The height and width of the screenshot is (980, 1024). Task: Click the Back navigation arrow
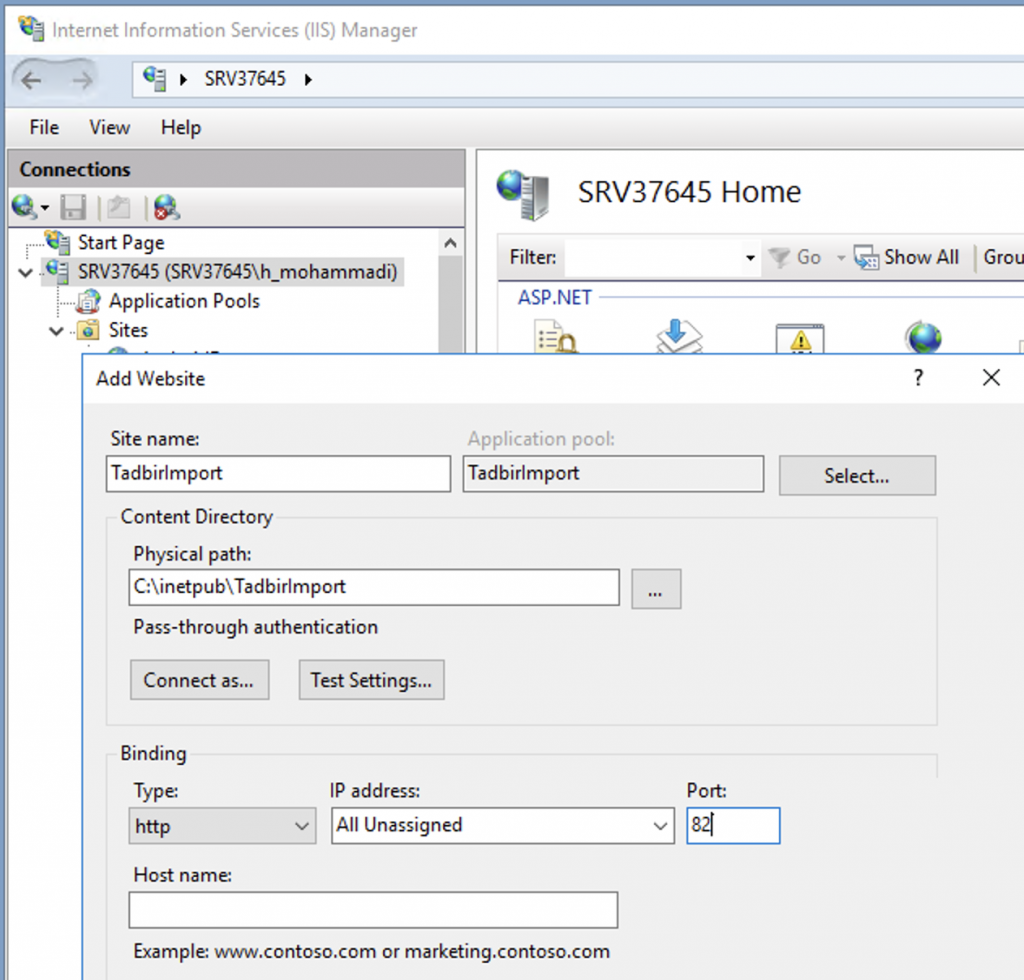(31, 80)
